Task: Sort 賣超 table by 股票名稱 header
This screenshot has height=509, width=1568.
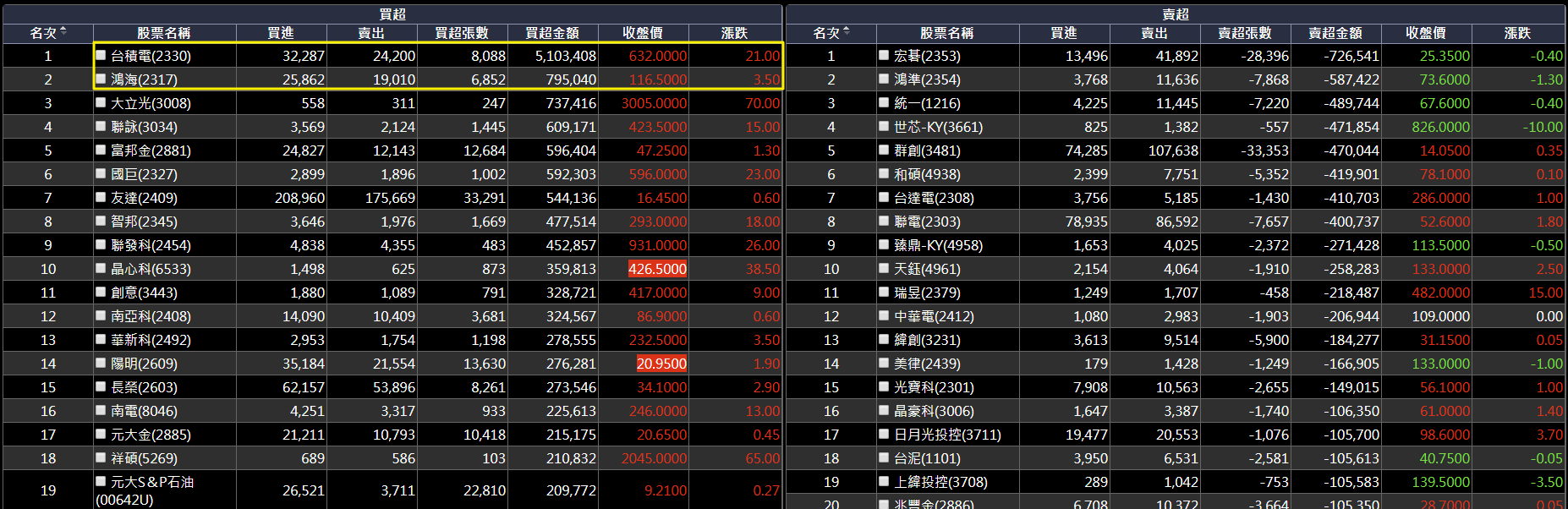Action: (x=947, y=33)
